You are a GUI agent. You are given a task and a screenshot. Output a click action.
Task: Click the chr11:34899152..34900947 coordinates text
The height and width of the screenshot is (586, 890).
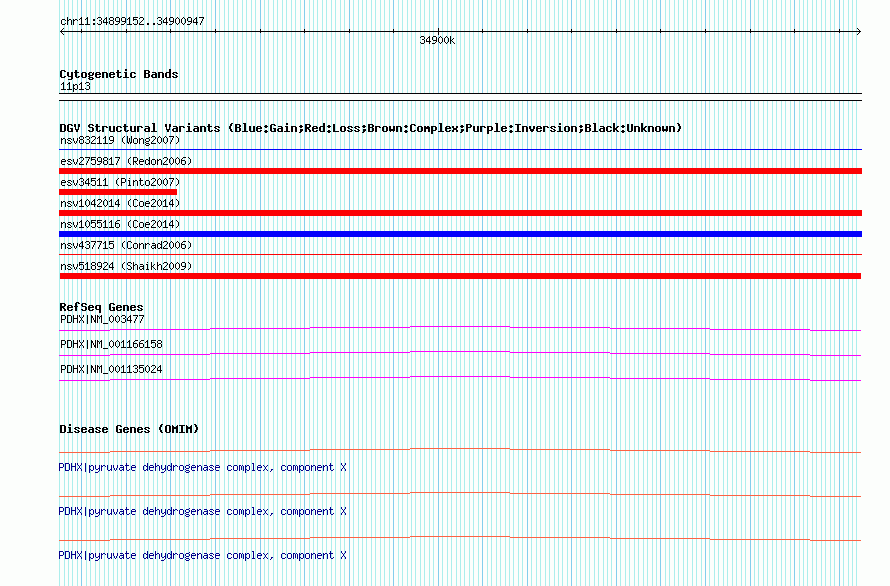pyautogui.click(x=132, y=22)
